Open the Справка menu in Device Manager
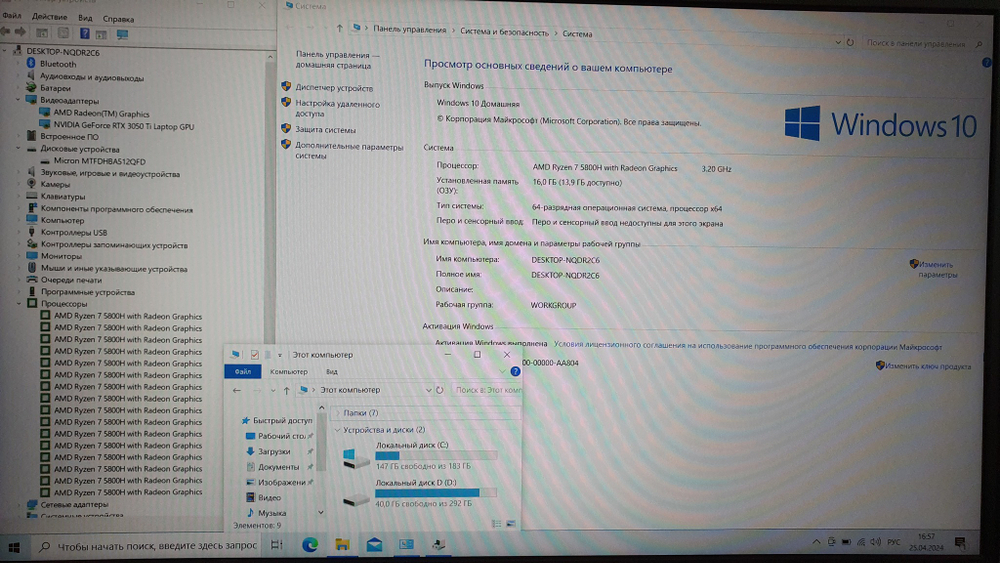Viewport: 1000px width, 563px height. click(118, 18)
